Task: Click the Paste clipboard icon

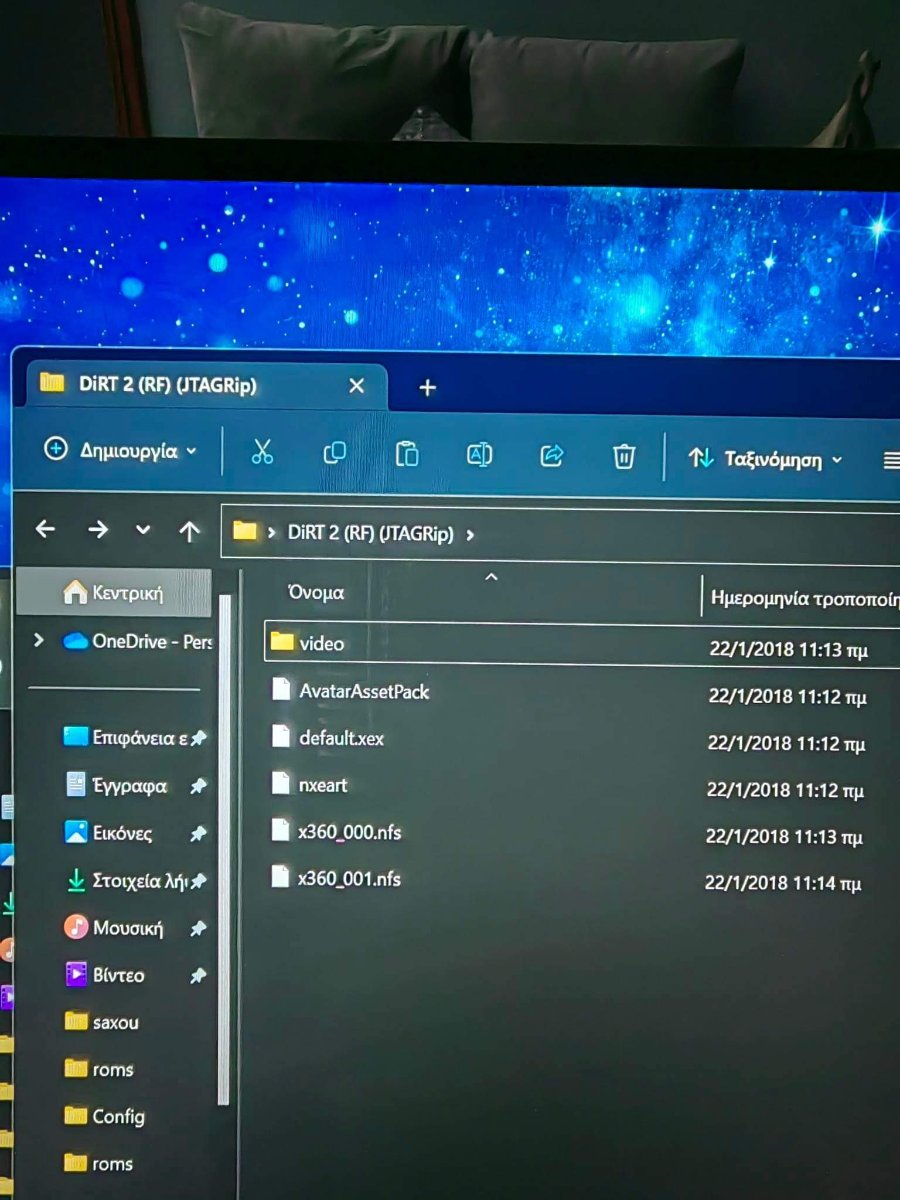Action: click(x=406, y=454)
